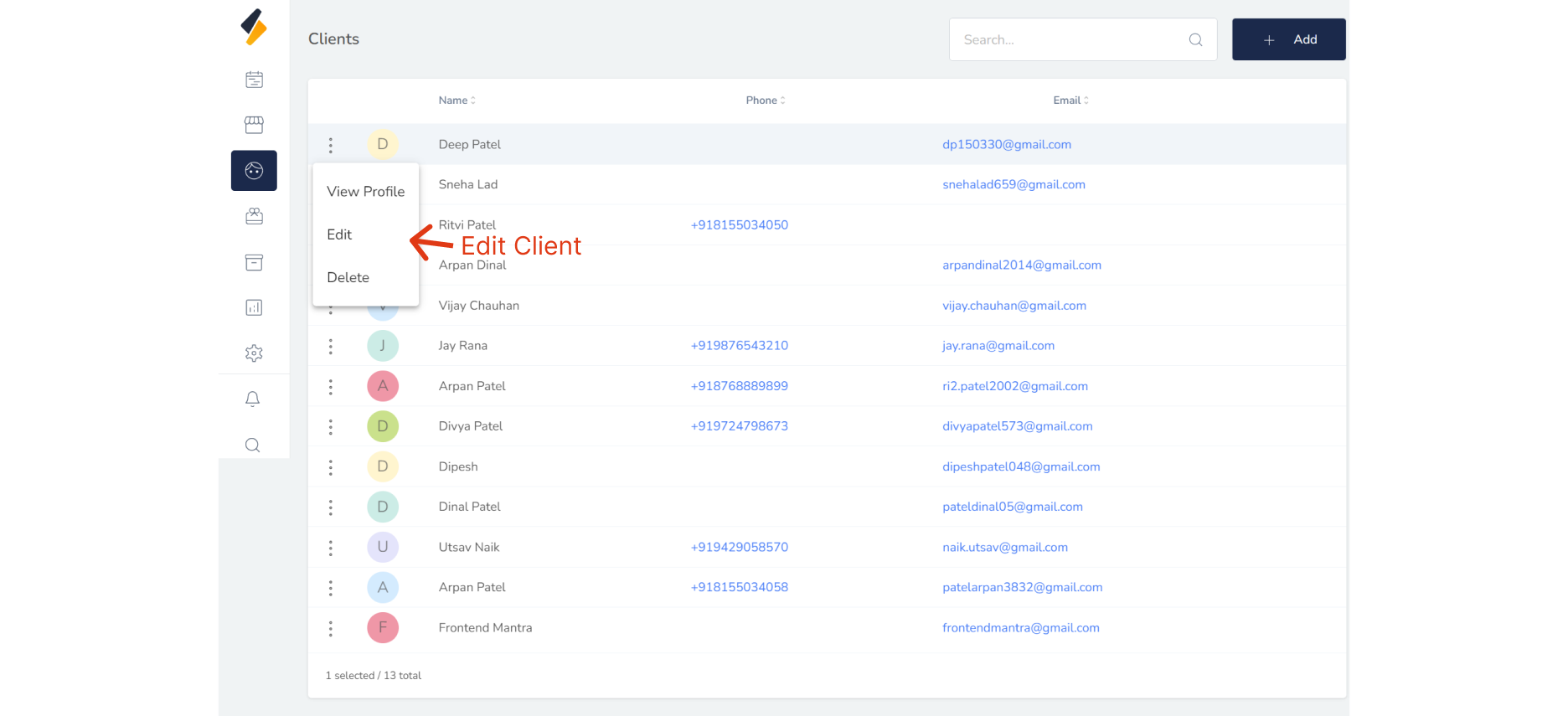
Task: Open the reports chart sidebar icon
Action: pos(254,307)
